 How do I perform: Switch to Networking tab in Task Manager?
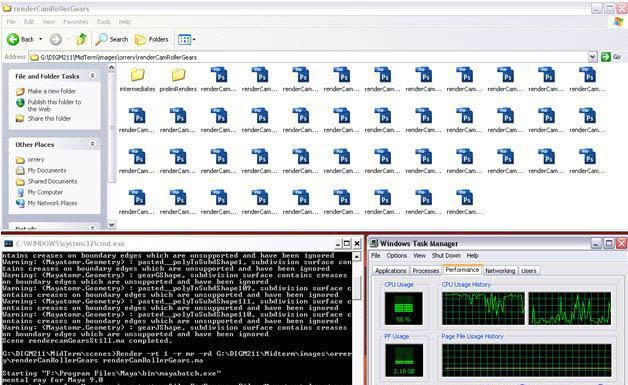(x=500, y=271)
